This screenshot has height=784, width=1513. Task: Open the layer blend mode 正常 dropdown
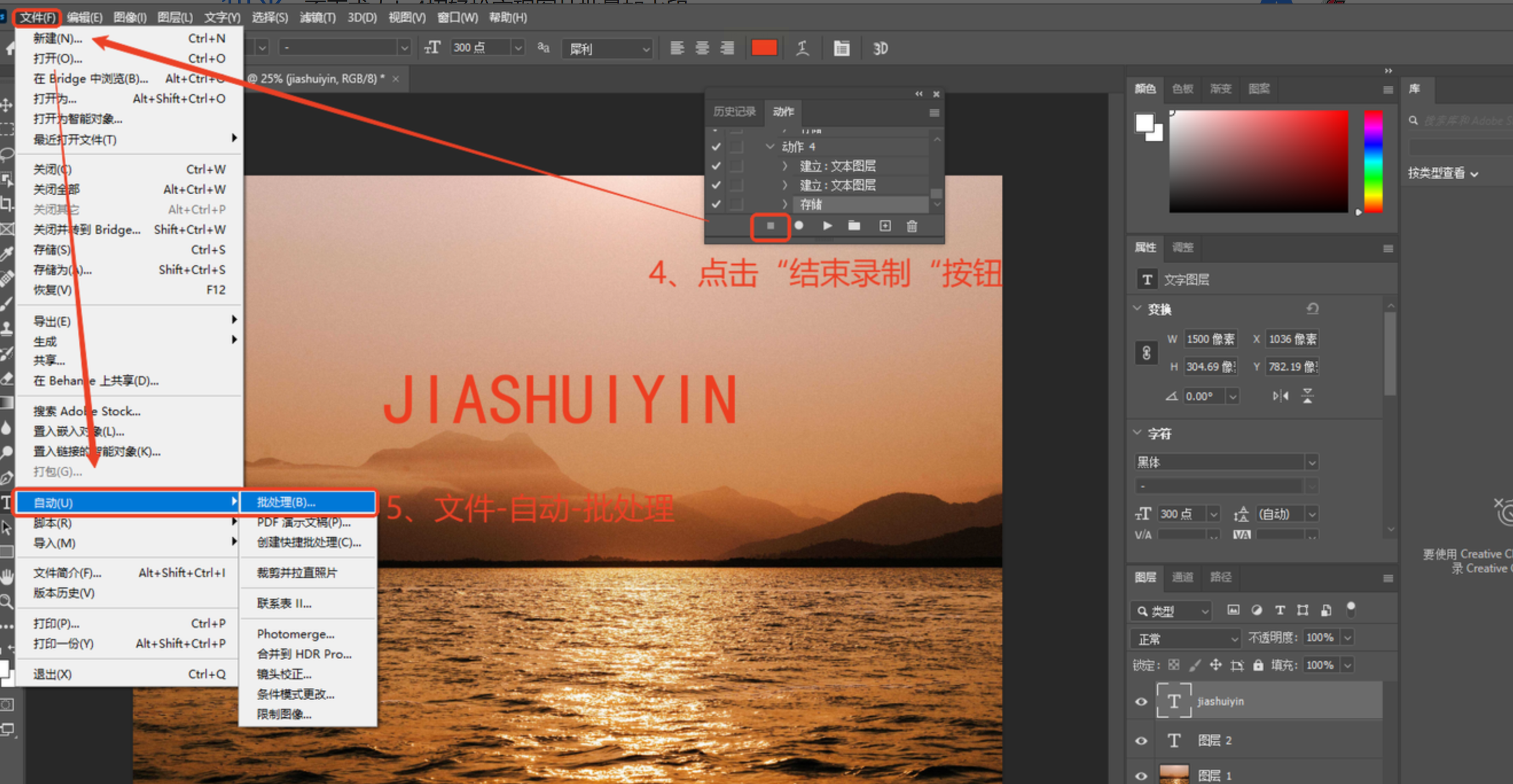1185,638
